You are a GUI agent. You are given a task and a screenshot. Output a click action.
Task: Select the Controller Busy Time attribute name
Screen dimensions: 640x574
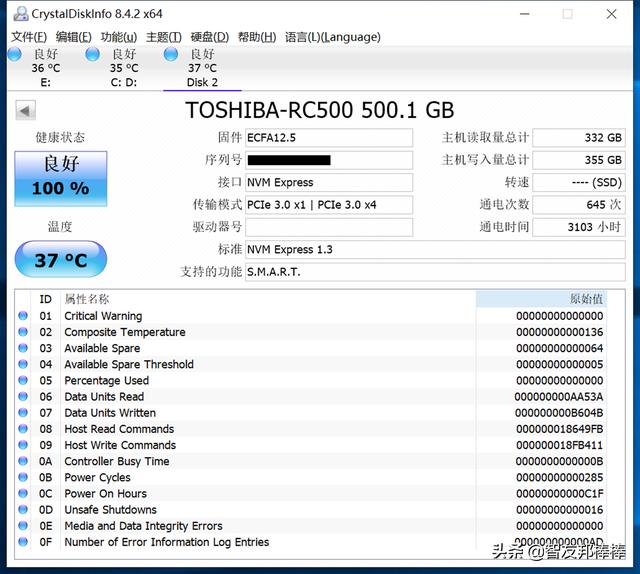(x=117, y=461)
